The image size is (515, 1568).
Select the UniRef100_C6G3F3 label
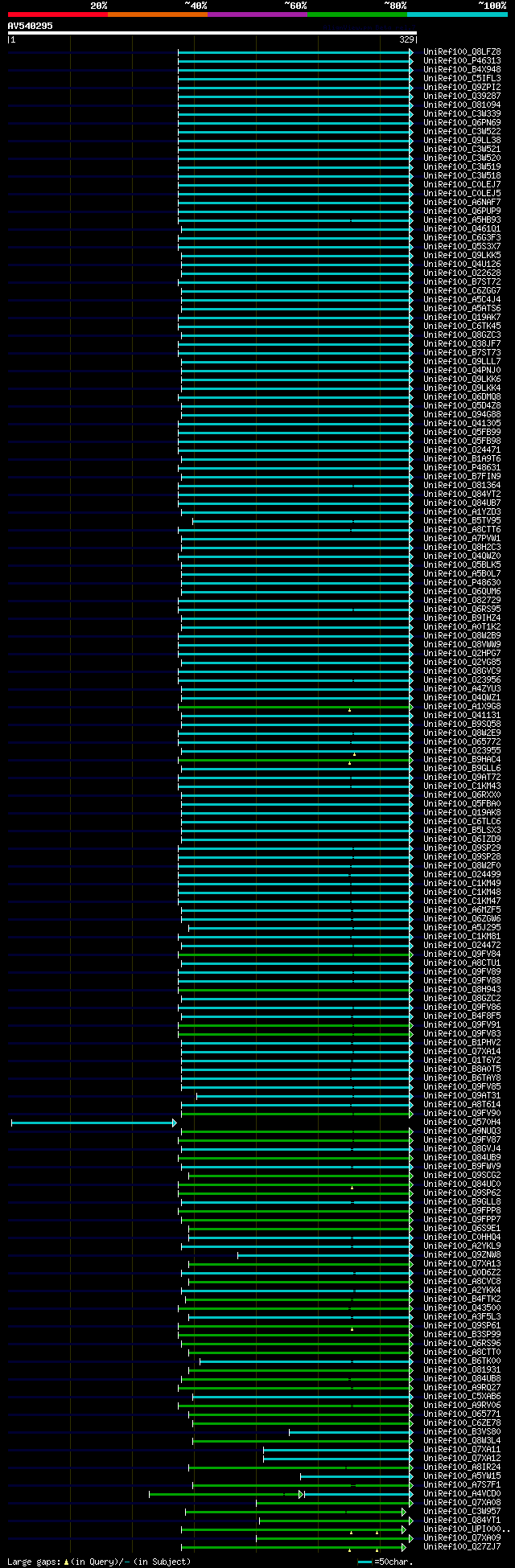(x=462, y=237)
